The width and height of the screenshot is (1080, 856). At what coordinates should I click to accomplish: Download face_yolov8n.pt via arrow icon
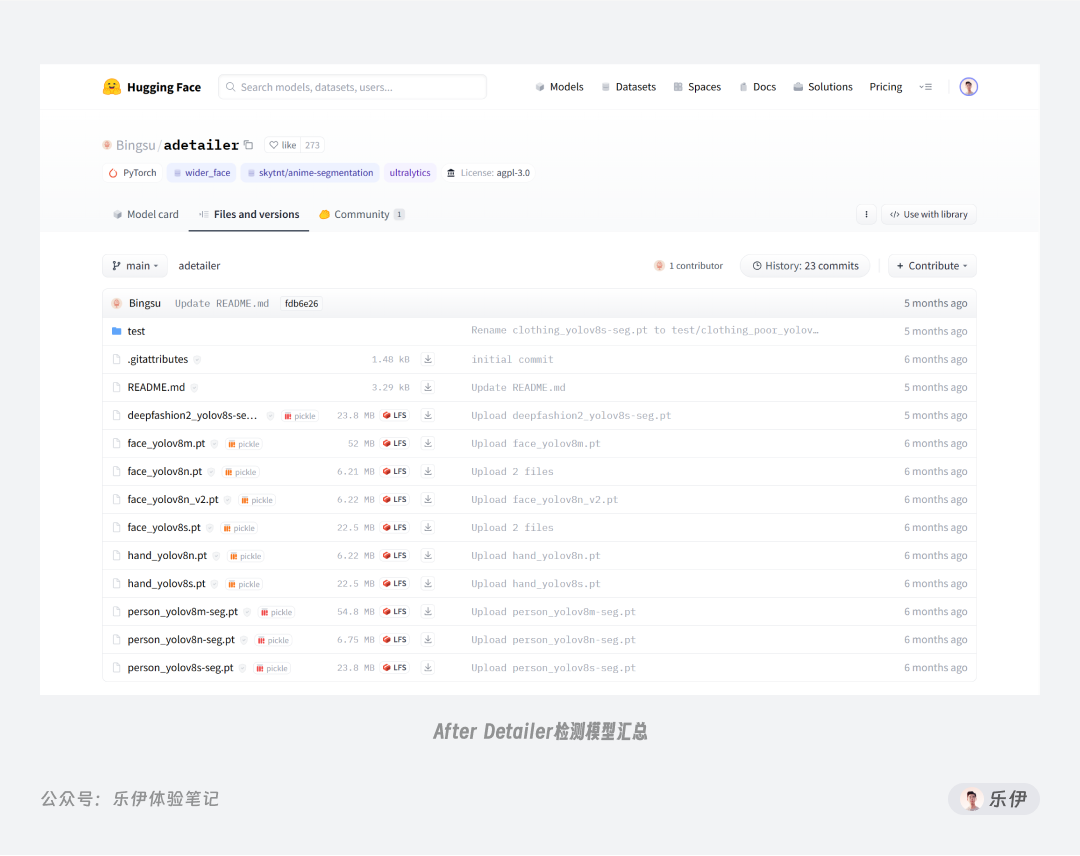pos(428,471)
